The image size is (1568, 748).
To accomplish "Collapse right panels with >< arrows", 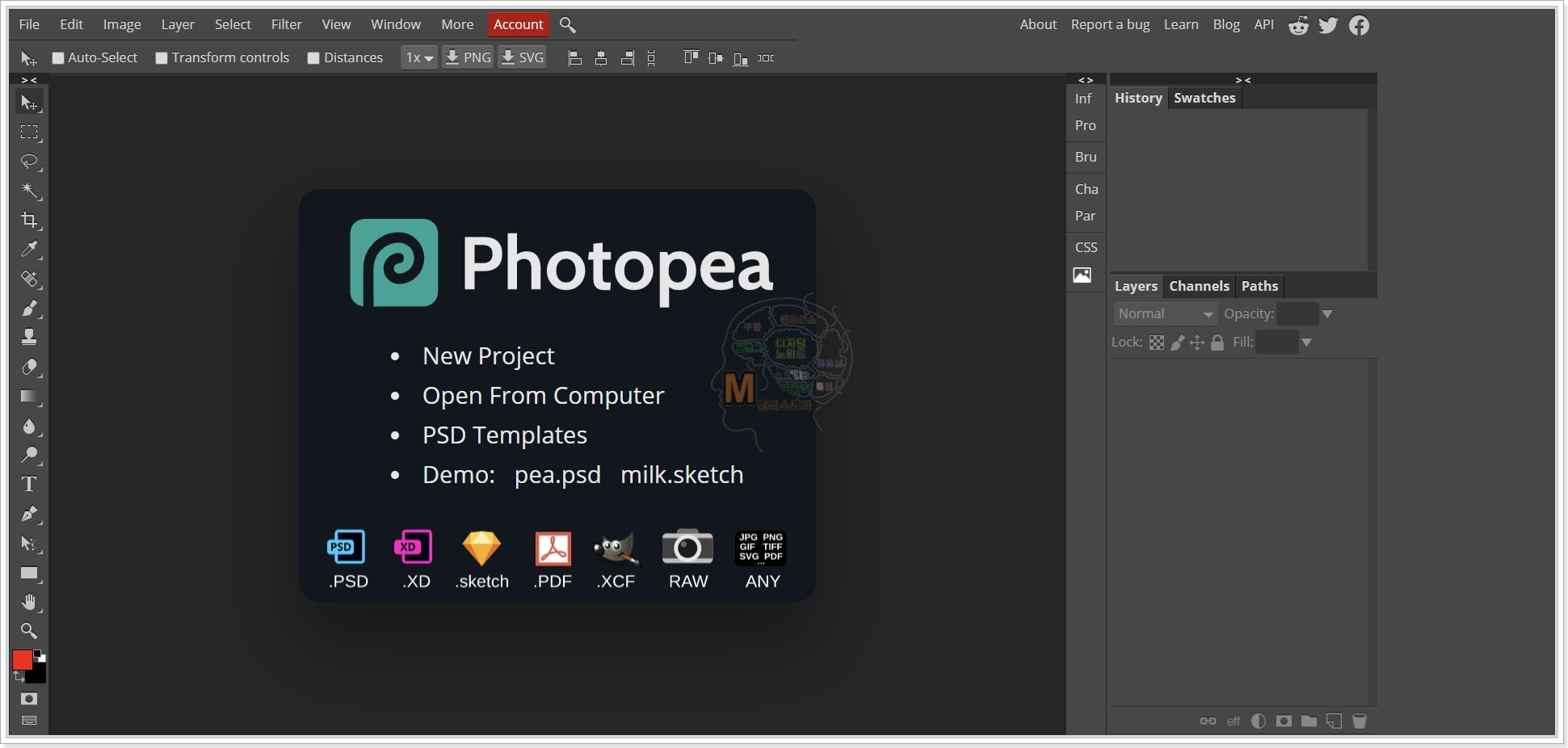I will [x=1243, y=80].
